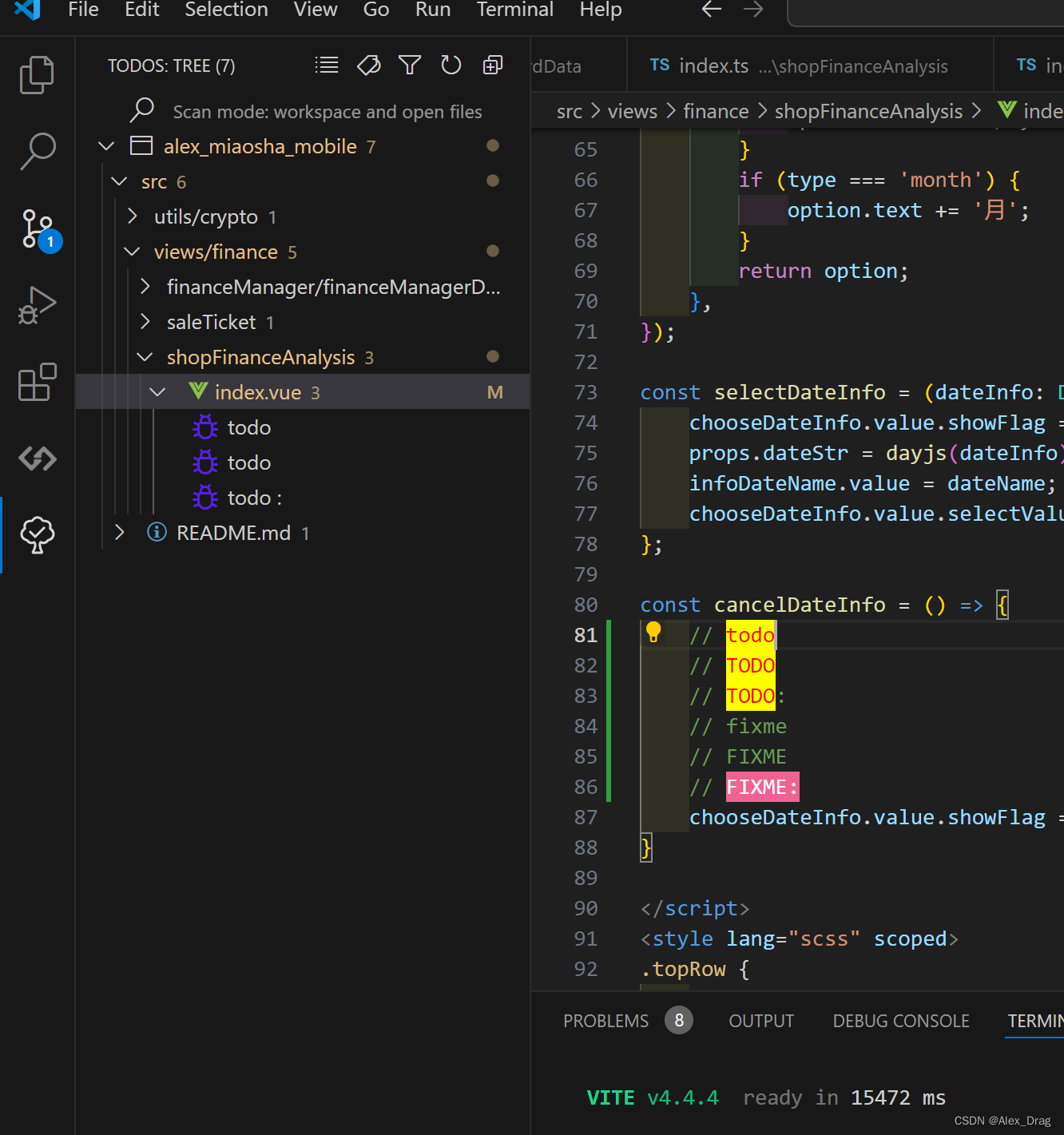
Task: Click the 'Scan mode: workspace and open files' row
Action: pos(304,111)
